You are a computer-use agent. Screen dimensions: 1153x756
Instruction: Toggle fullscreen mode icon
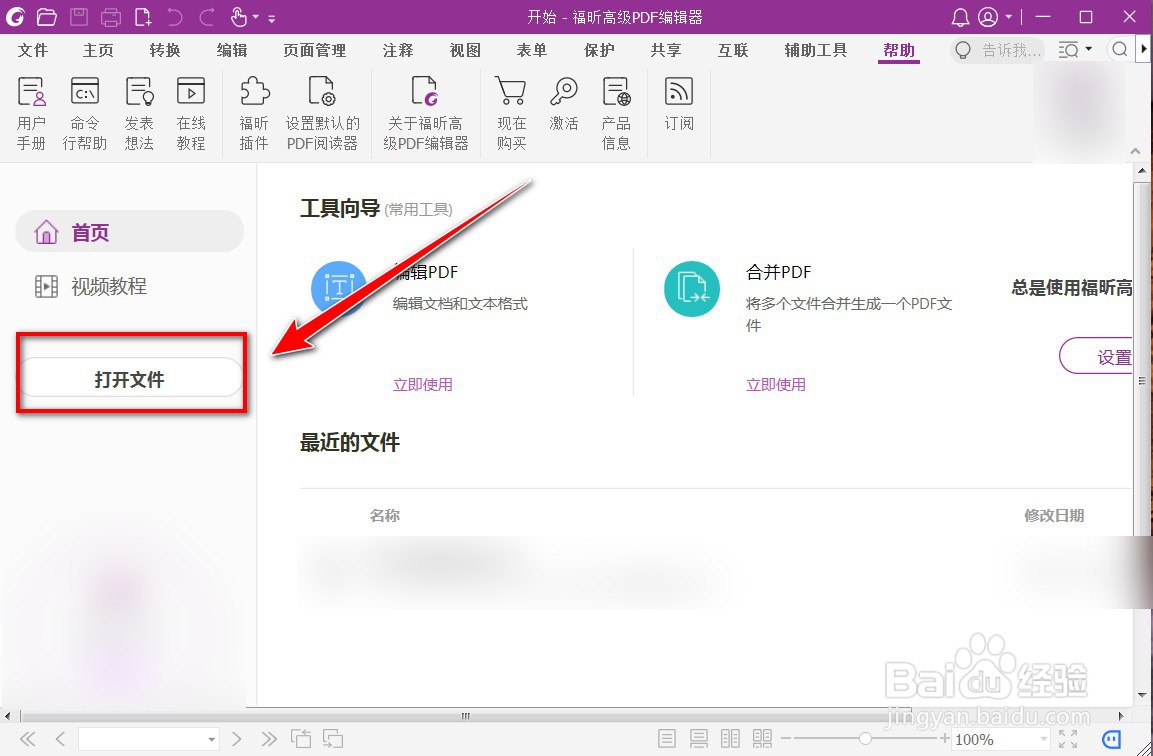1068,738
